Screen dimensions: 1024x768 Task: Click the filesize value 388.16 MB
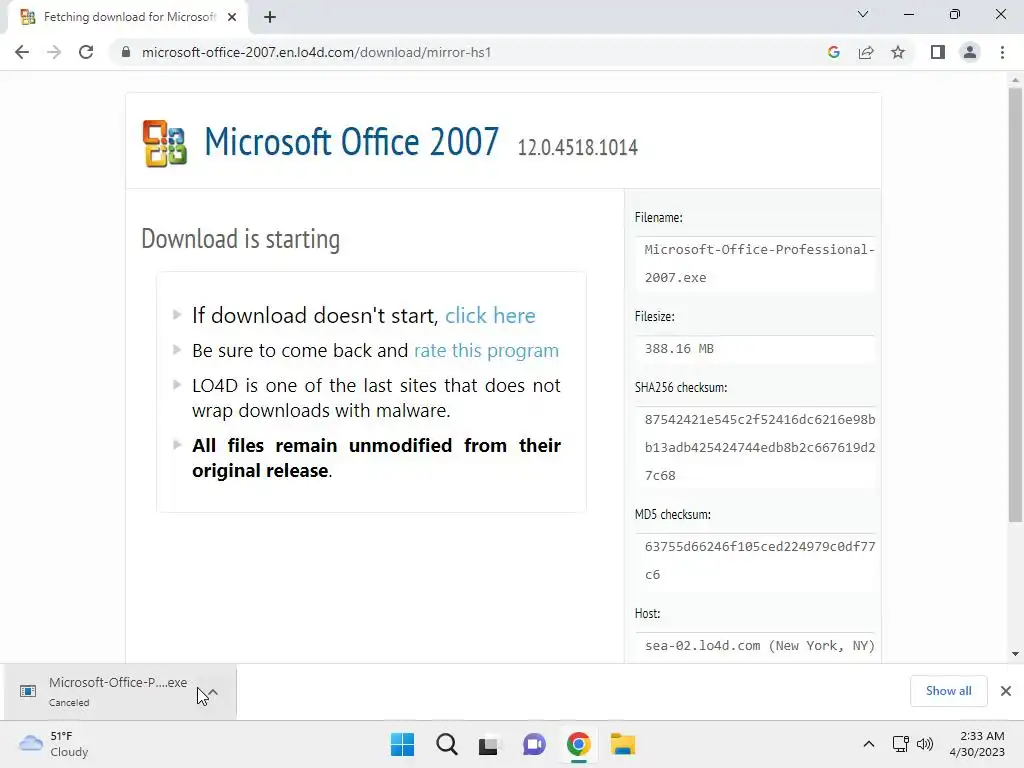click(679, 349)
